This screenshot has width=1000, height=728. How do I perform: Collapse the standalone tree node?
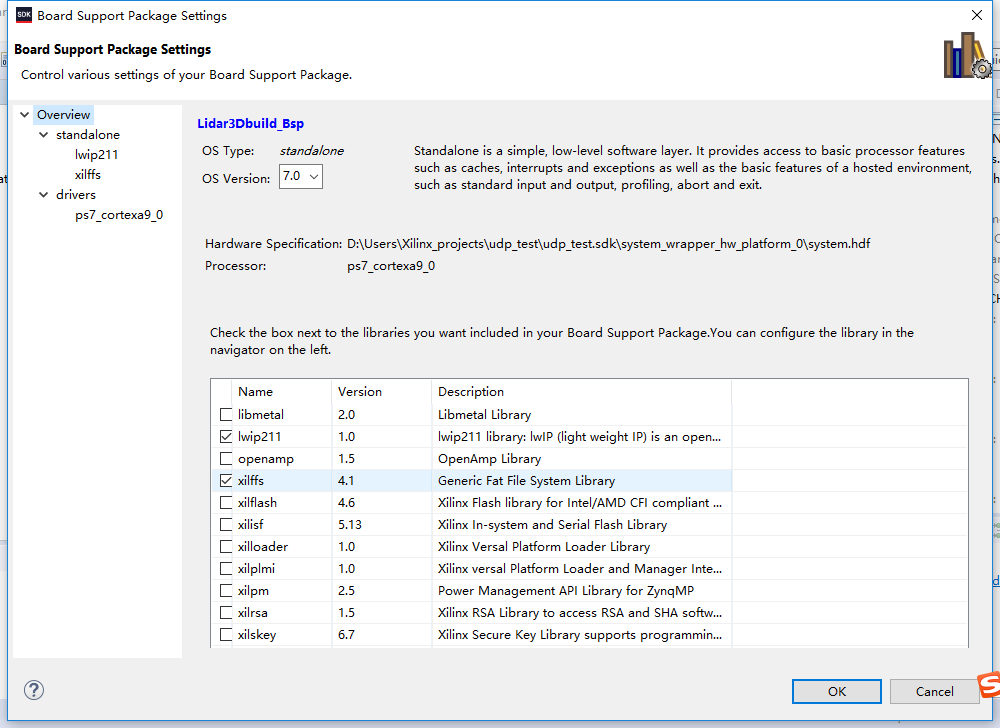[43, 135]
